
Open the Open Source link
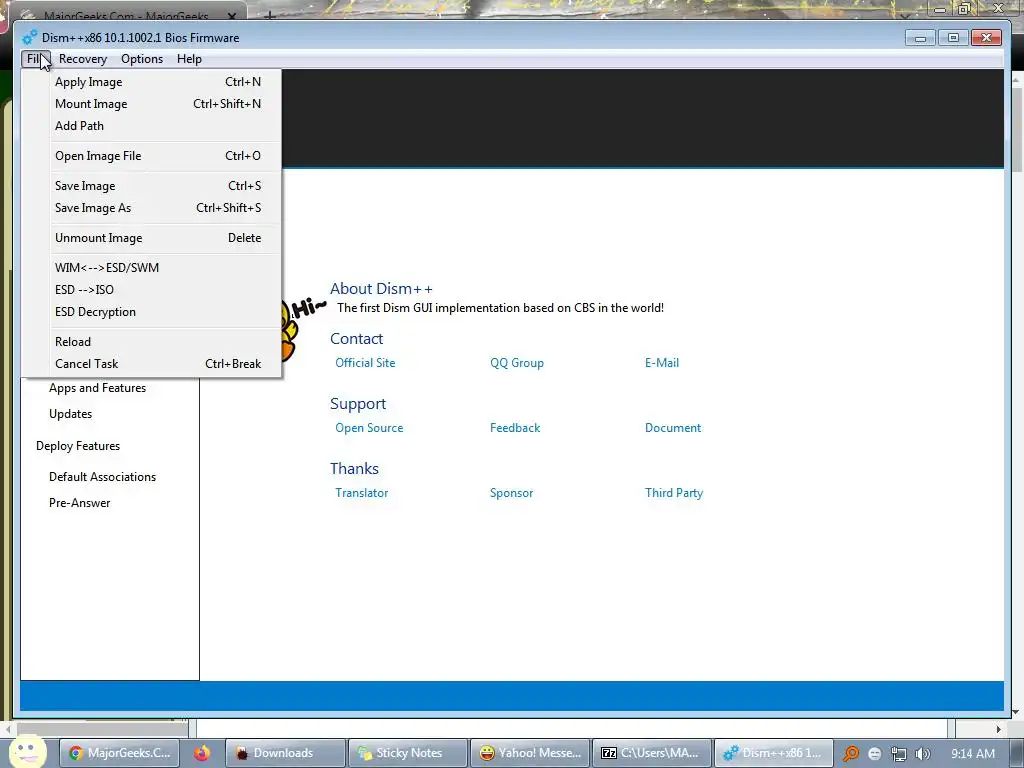pos(369,428)
